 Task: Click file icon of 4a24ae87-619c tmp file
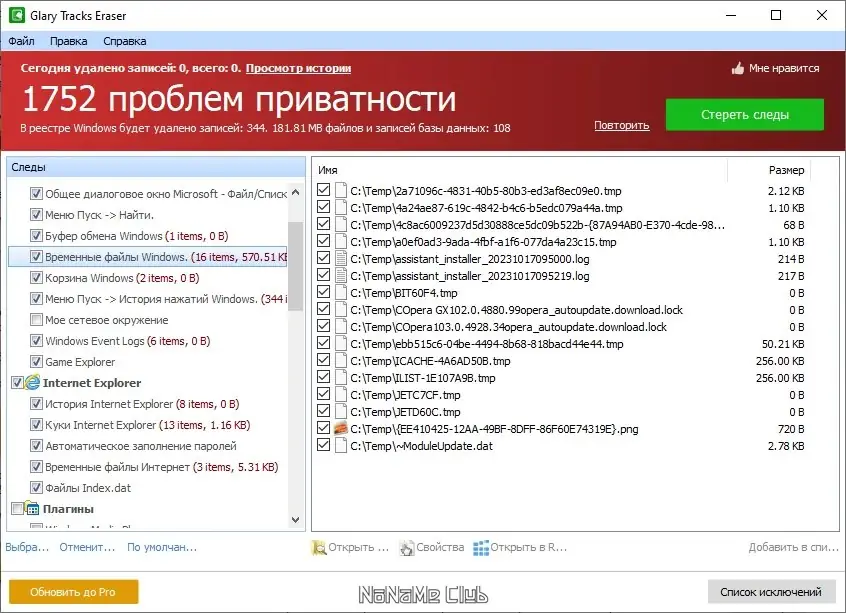pyautogui.click(x=340, y=208)
